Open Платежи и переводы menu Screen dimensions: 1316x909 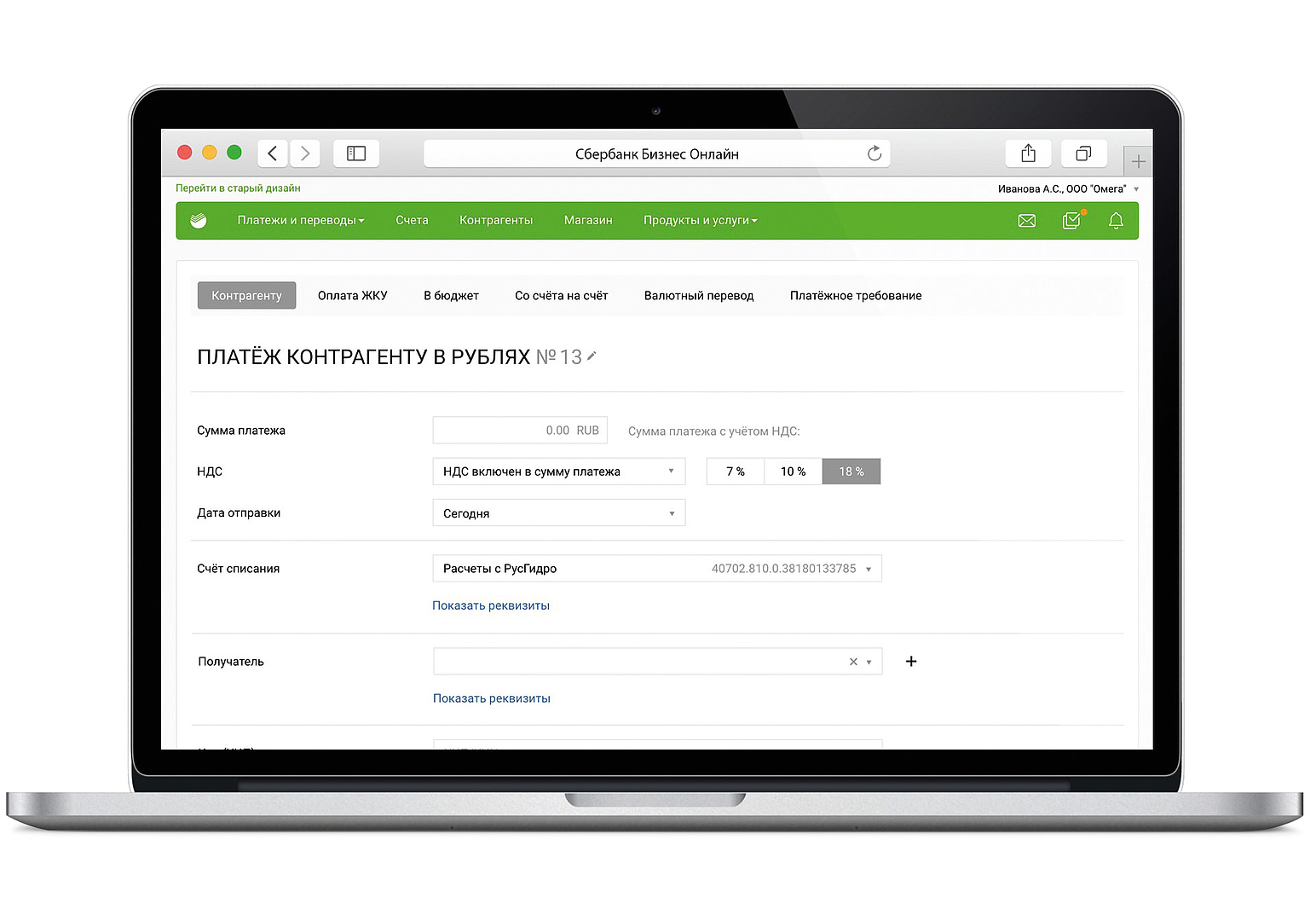300,221
